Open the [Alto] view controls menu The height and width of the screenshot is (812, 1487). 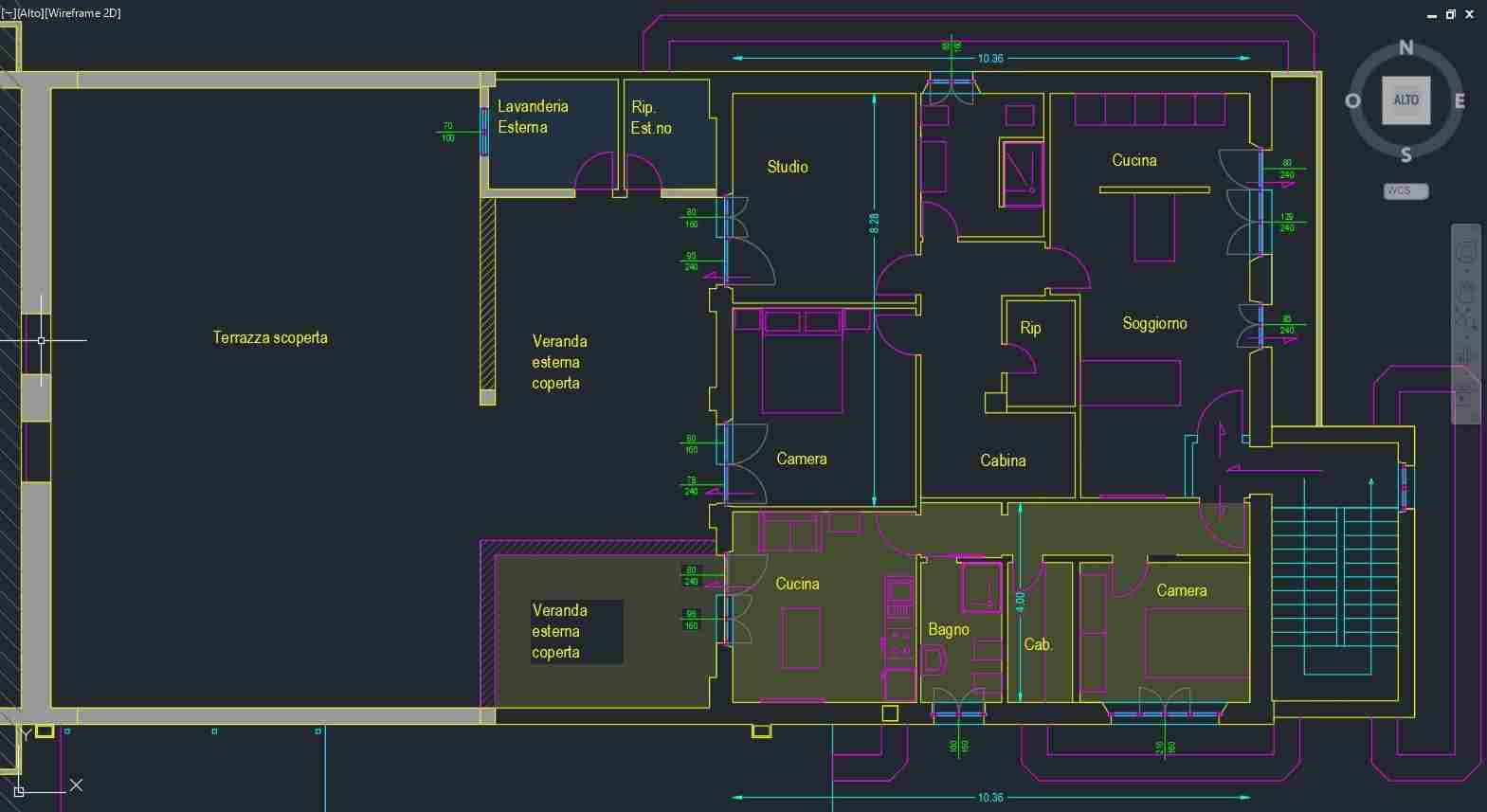coord(30,13)
